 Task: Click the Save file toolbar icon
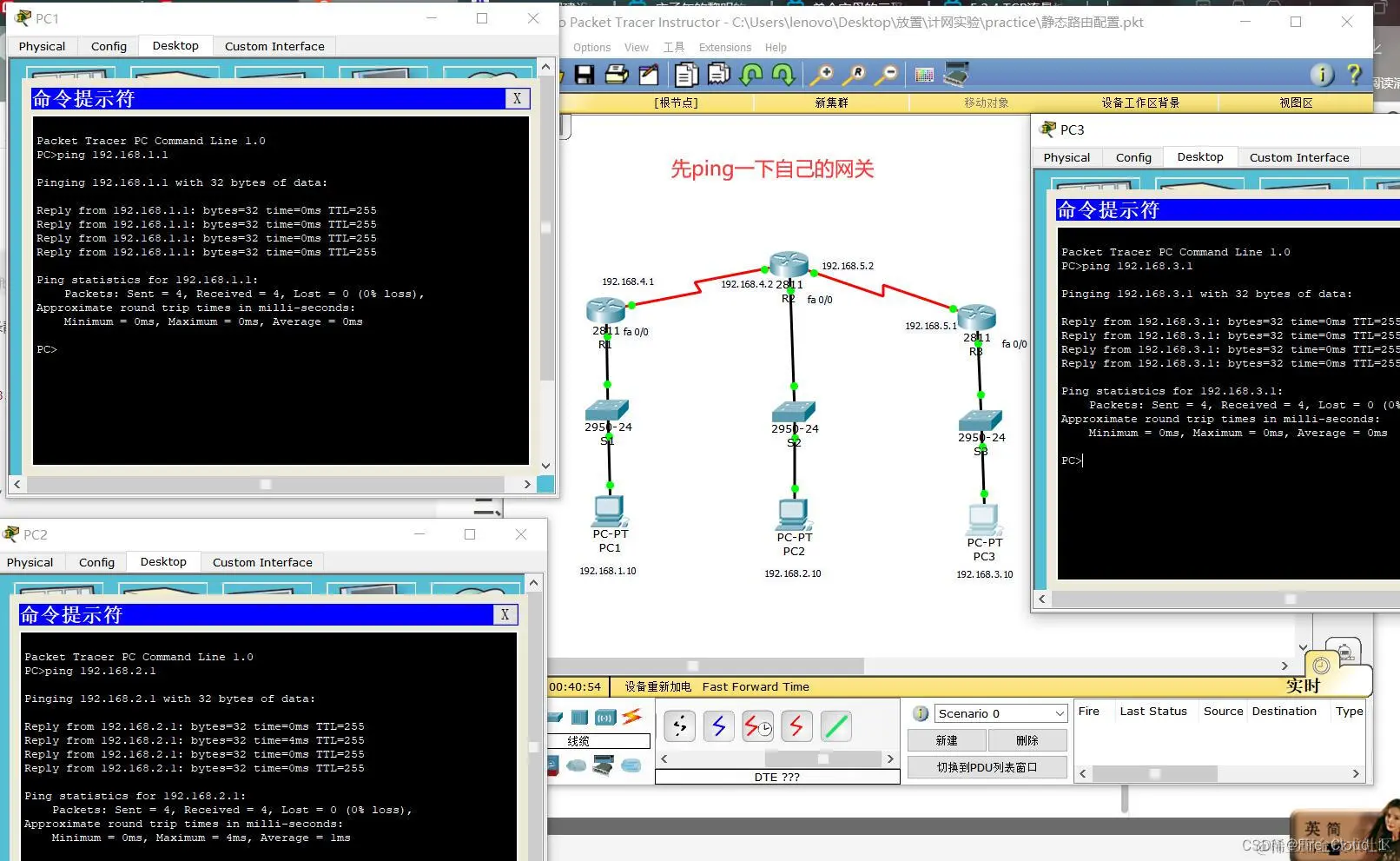(584, 75)
